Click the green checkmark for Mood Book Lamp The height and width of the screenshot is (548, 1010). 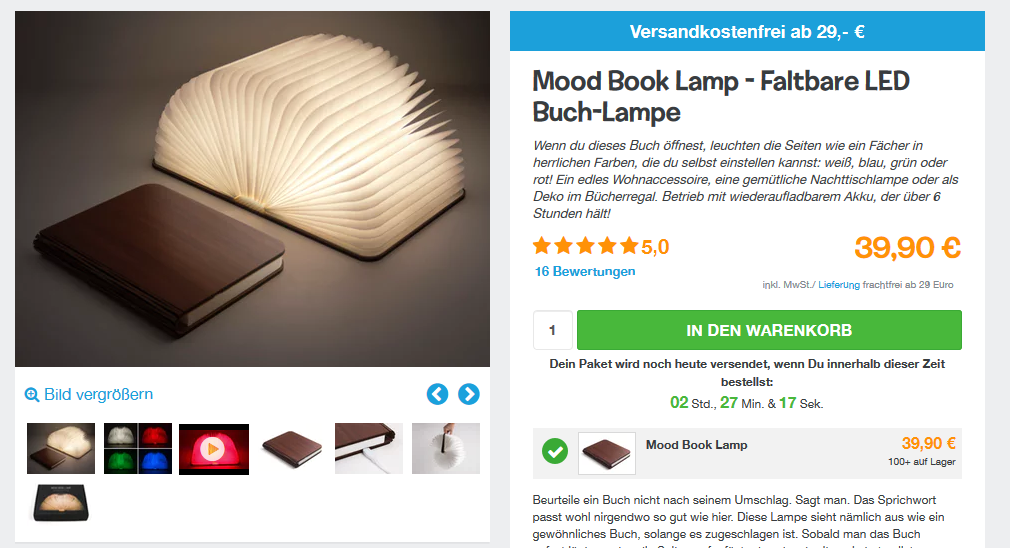point(555,451)
